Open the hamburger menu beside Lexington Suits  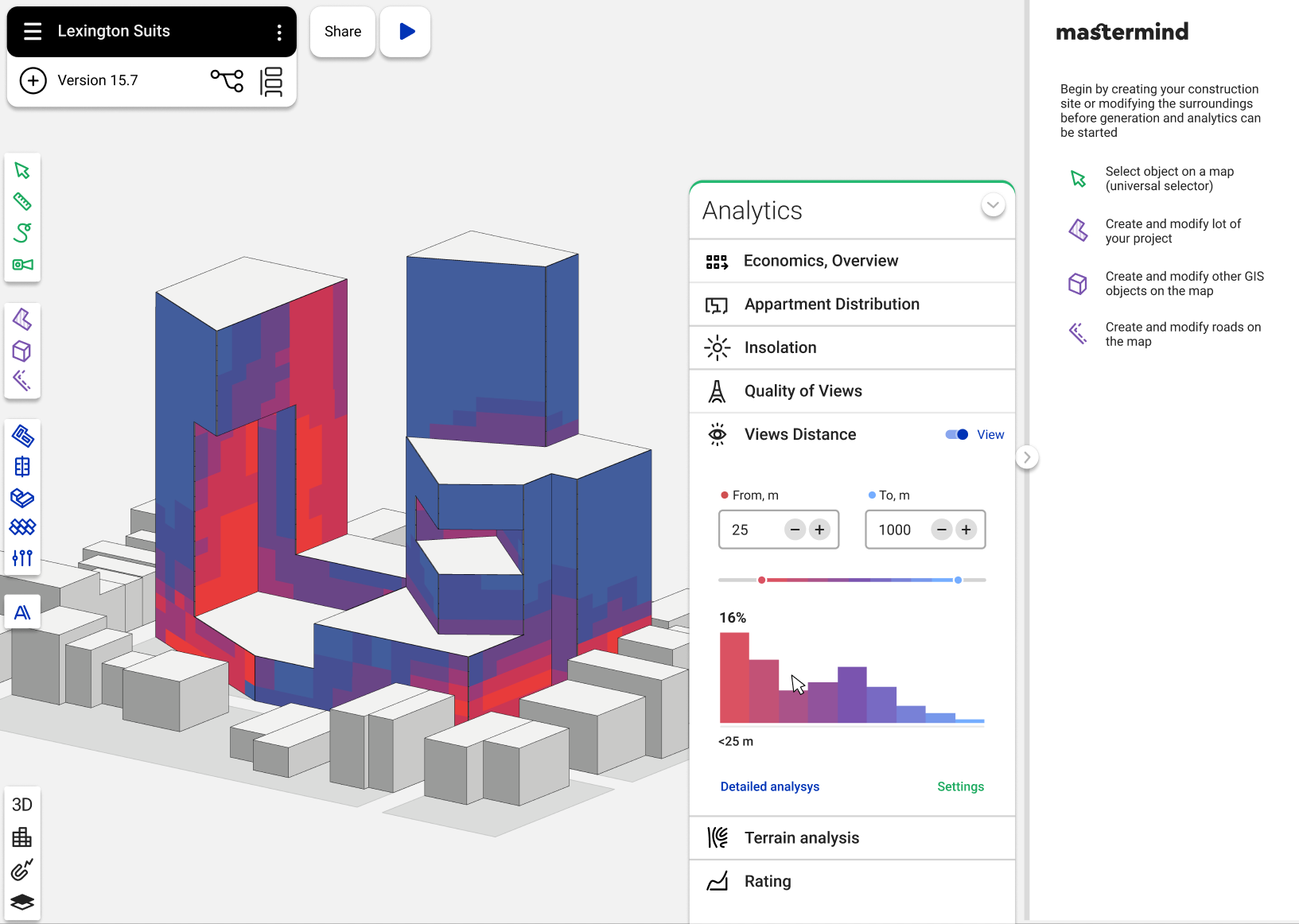point(33,32)
